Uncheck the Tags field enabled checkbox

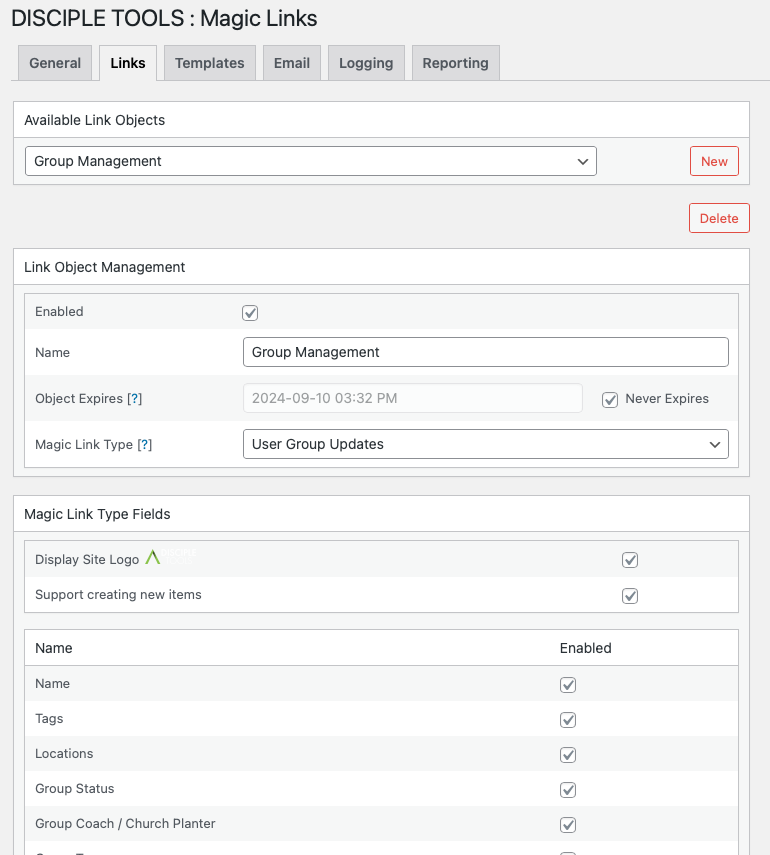point(568,720)
